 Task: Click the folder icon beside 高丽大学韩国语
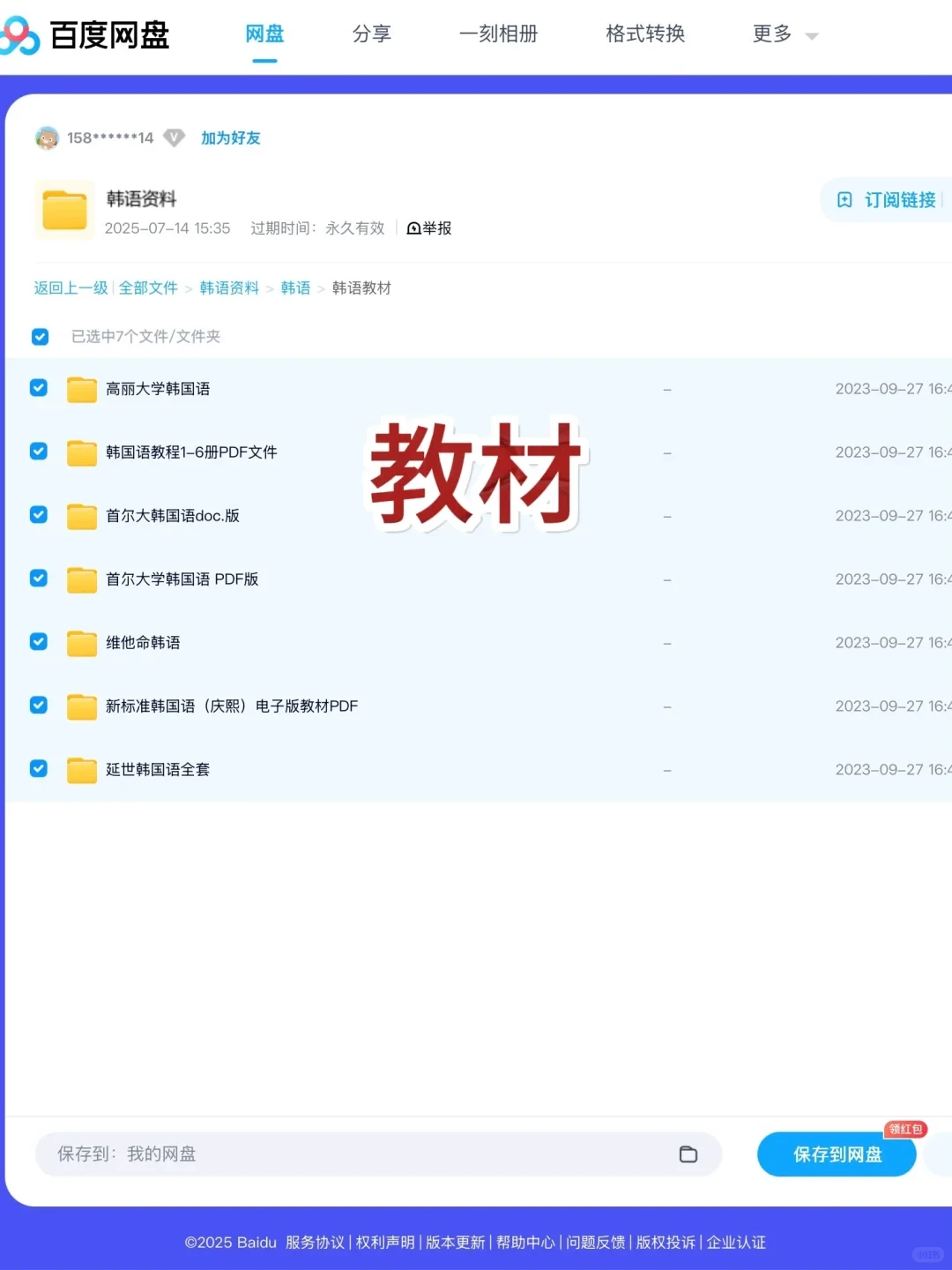[81, 389]
